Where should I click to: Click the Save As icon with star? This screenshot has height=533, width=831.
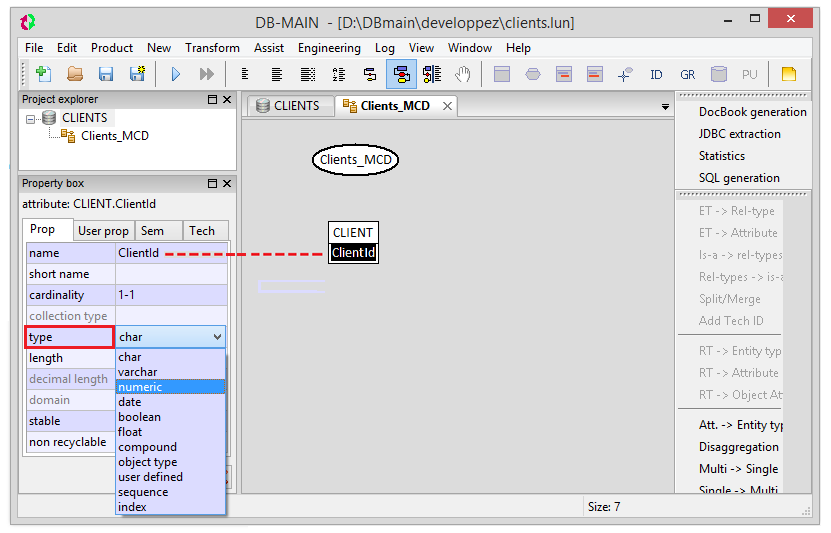point(137,74)
